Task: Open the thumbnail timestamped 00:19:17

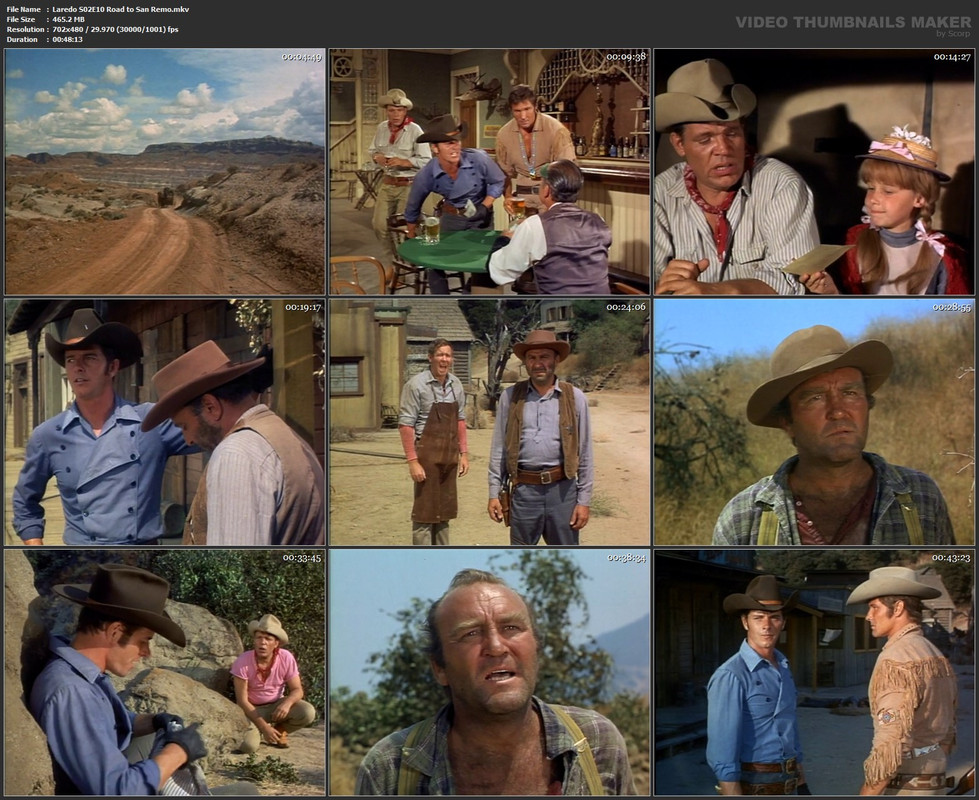Action: click(x=165, y=422)
